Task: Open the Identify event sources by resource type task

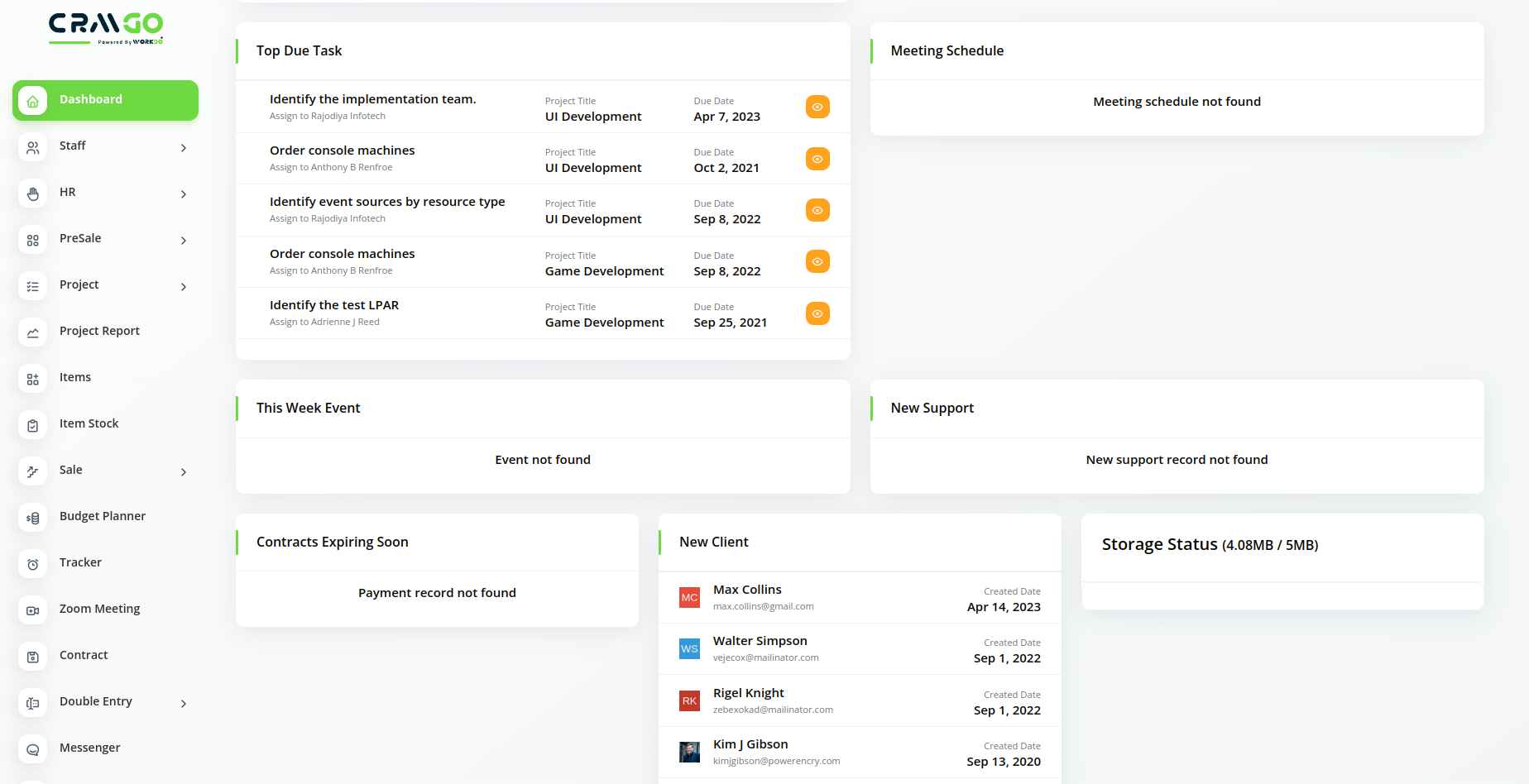Action: (386, 202)
